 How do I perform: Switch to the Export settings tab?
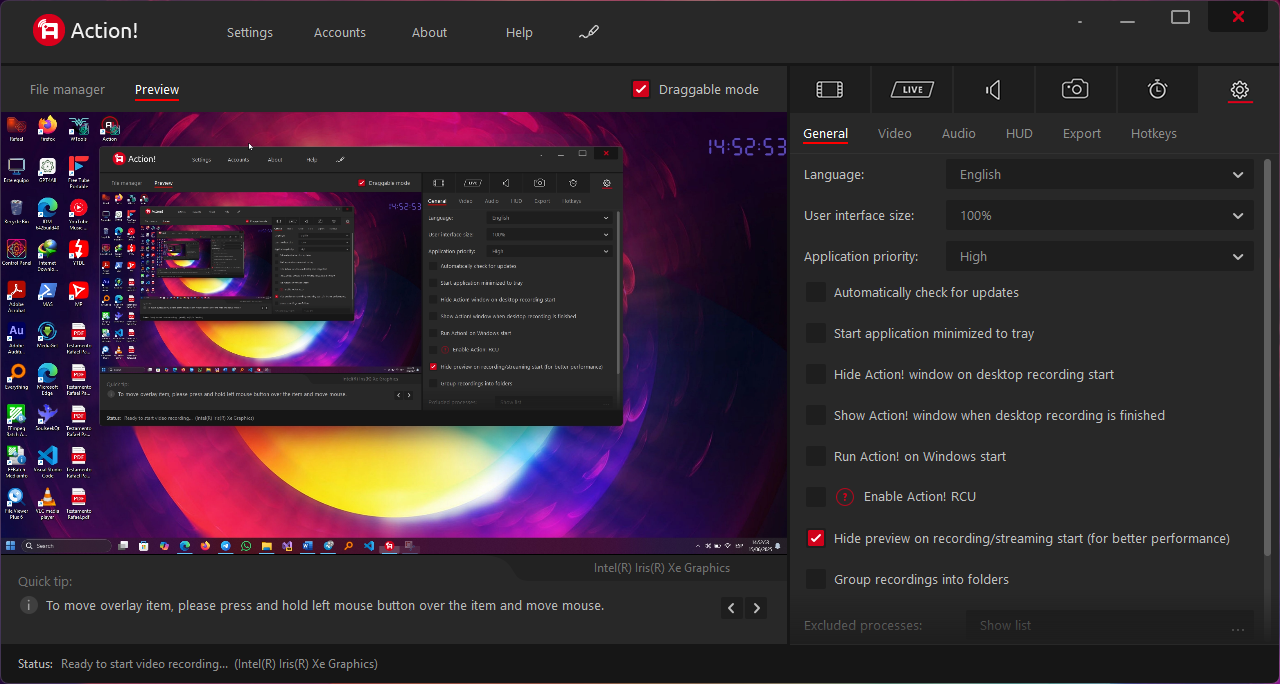(1082, 133)
